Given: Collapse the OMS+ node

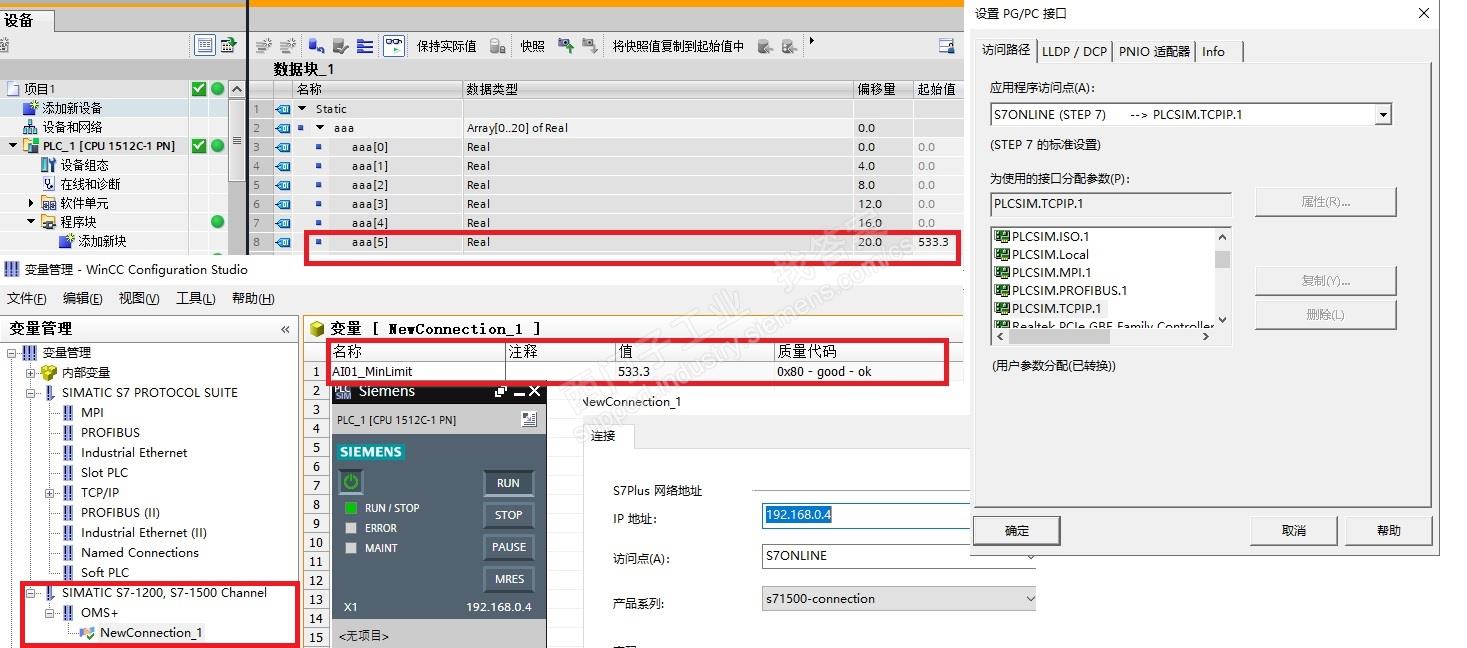Looking at the screenshot, I should pos(49,613).
